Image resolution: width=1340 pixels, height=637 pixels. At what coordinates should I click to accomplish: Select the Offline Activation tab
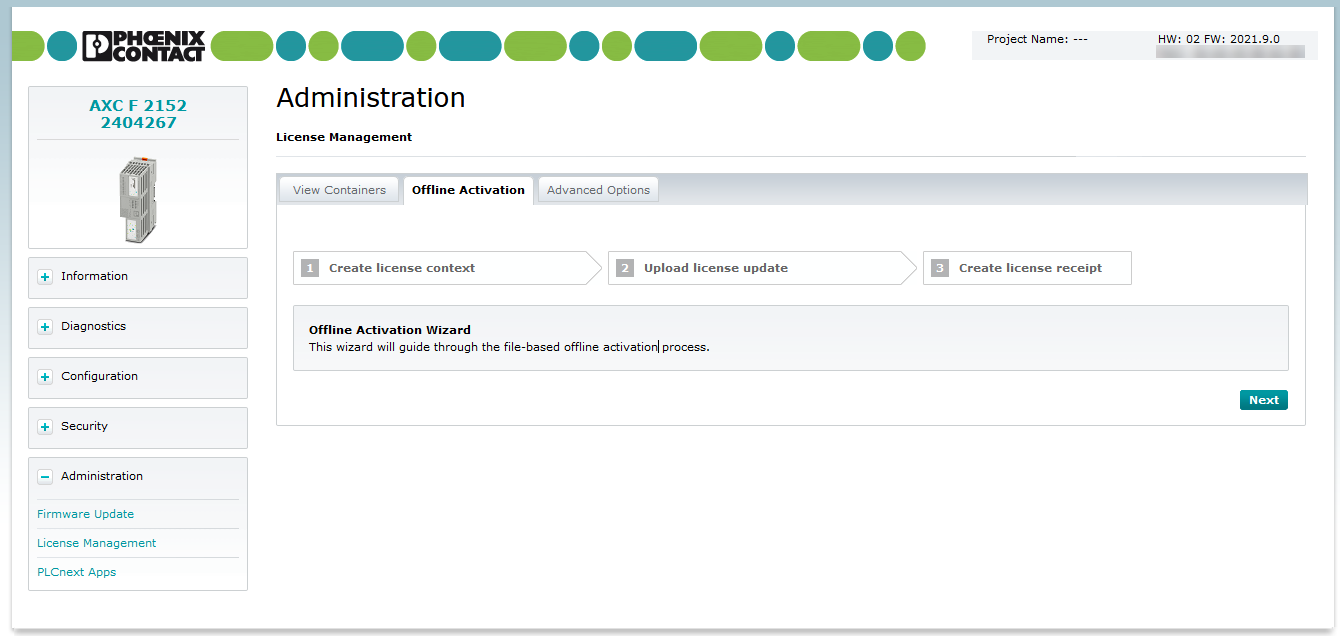pyautogui.click(x=468, y=190)
